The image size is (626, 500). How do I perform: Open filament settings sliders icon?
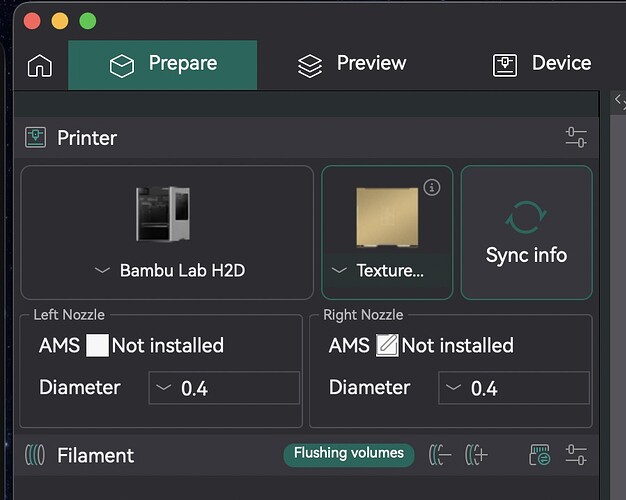tap(576, 455)
